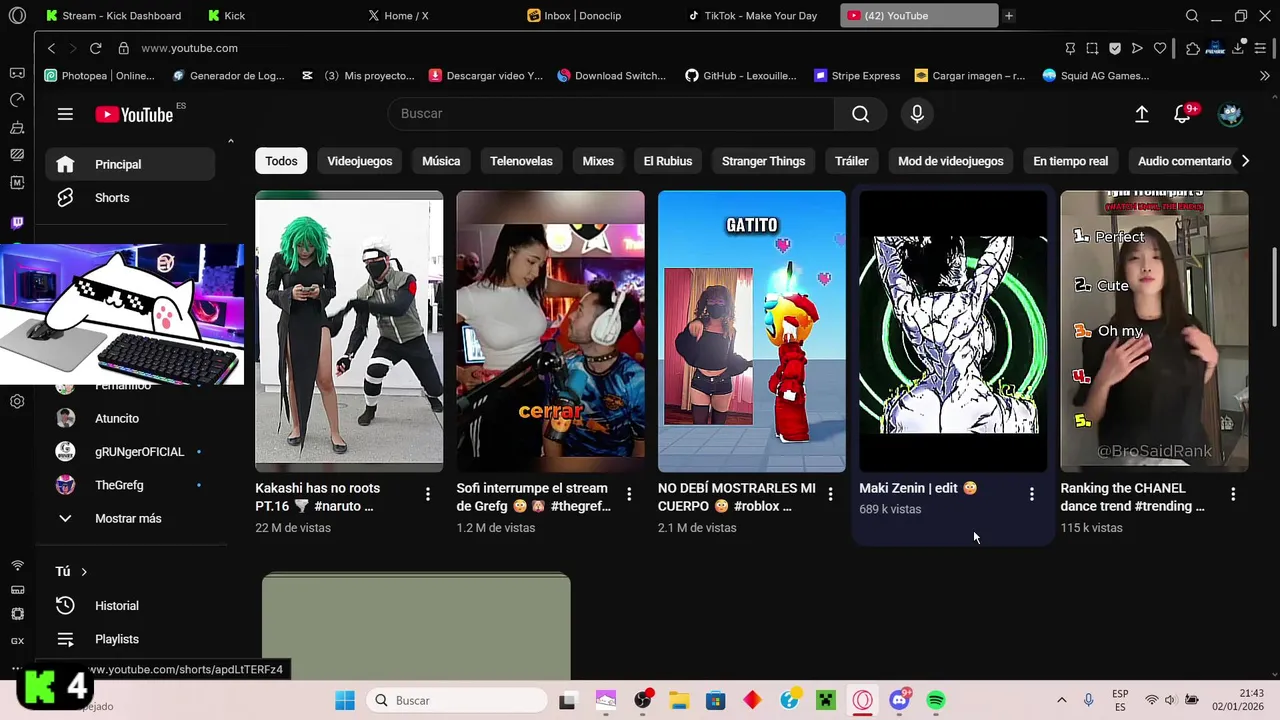Switch to the TikTok browser tab
The width and height of the screenshot is (1280, 720).
pos(752,16)
